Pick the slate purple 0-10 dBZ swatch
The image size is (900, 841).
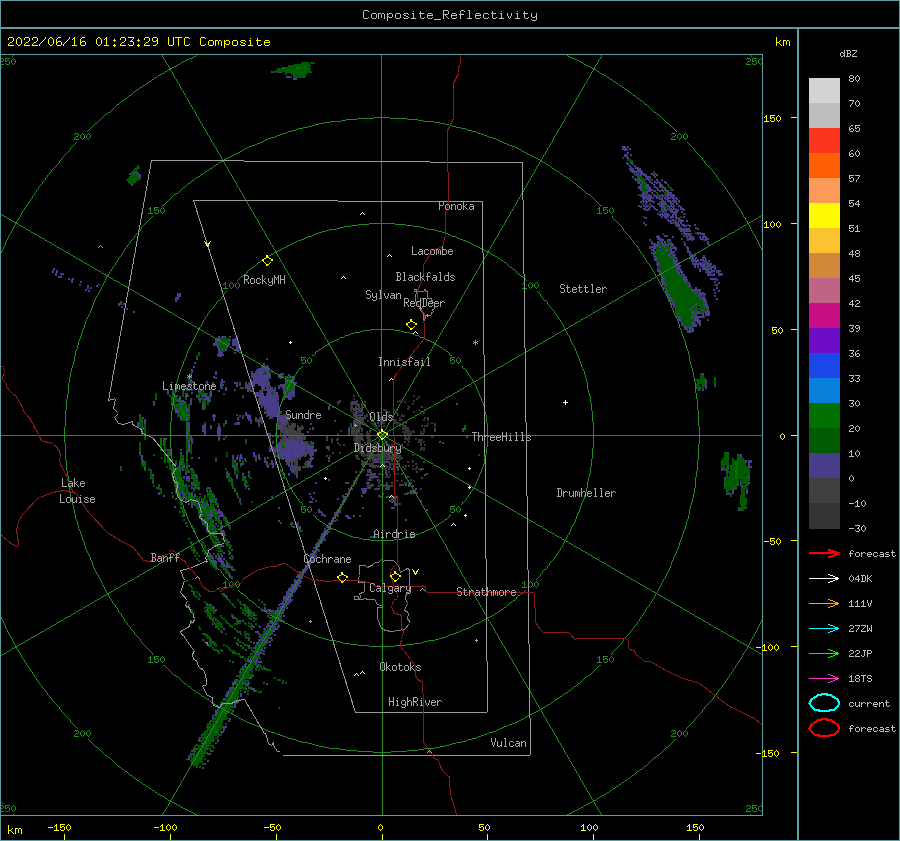(824, 466)
